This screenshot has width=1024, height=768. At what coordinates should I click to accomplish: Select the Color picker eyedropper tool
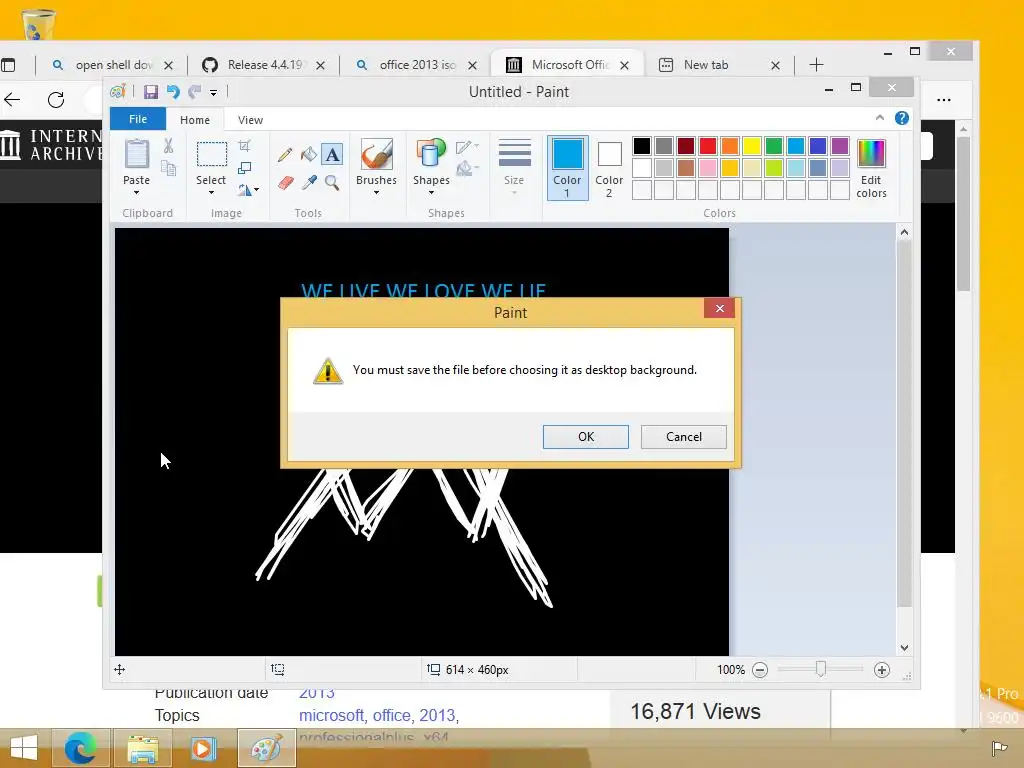click(x=308, y=183)
